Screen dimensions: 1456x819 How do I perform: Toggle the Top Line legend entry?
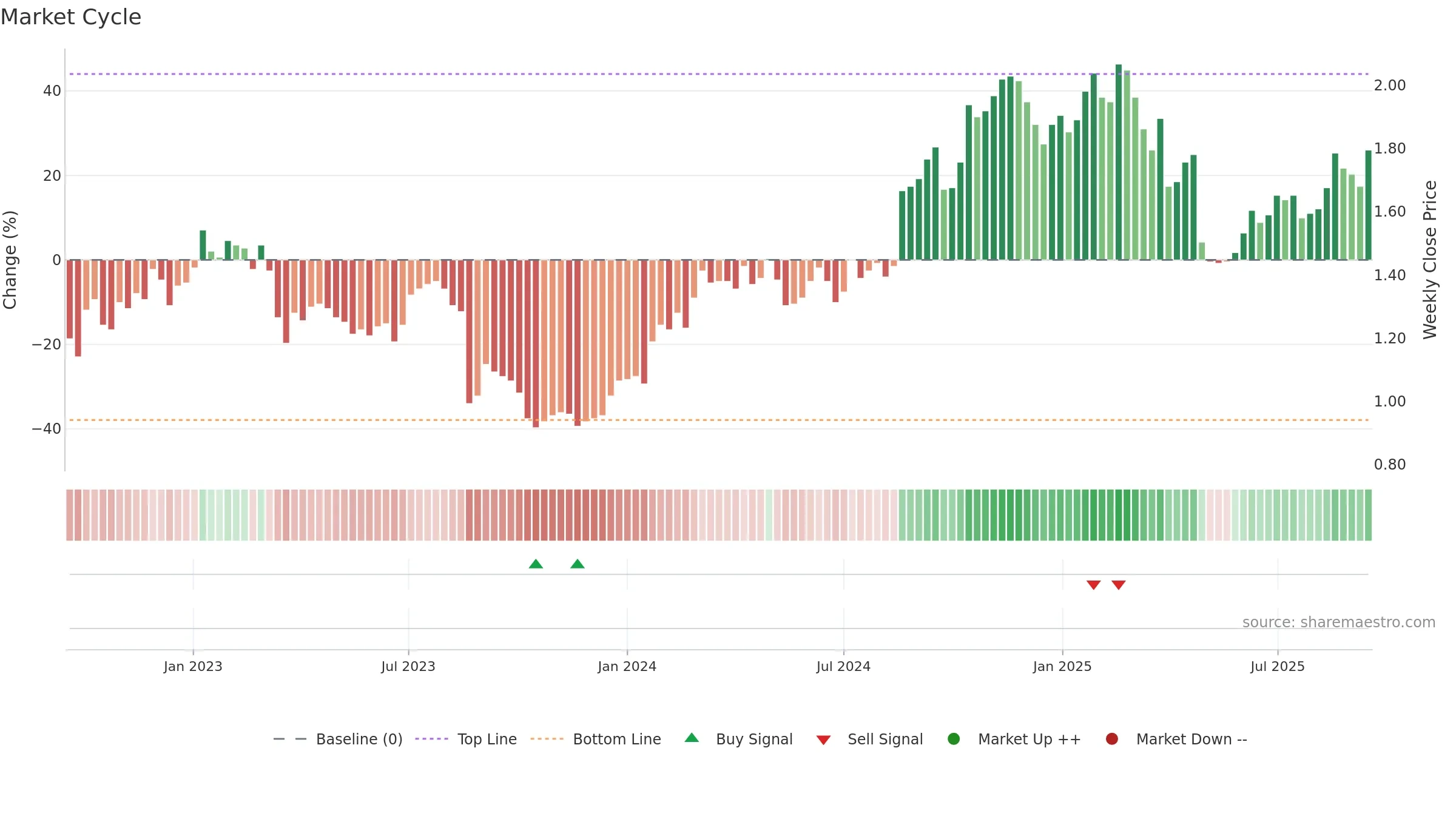pos(466,739)
